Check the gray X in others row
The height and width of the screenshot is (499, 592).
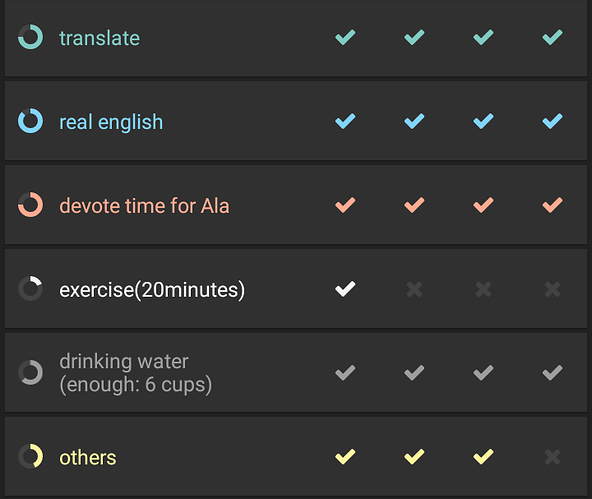pos(552,457)
